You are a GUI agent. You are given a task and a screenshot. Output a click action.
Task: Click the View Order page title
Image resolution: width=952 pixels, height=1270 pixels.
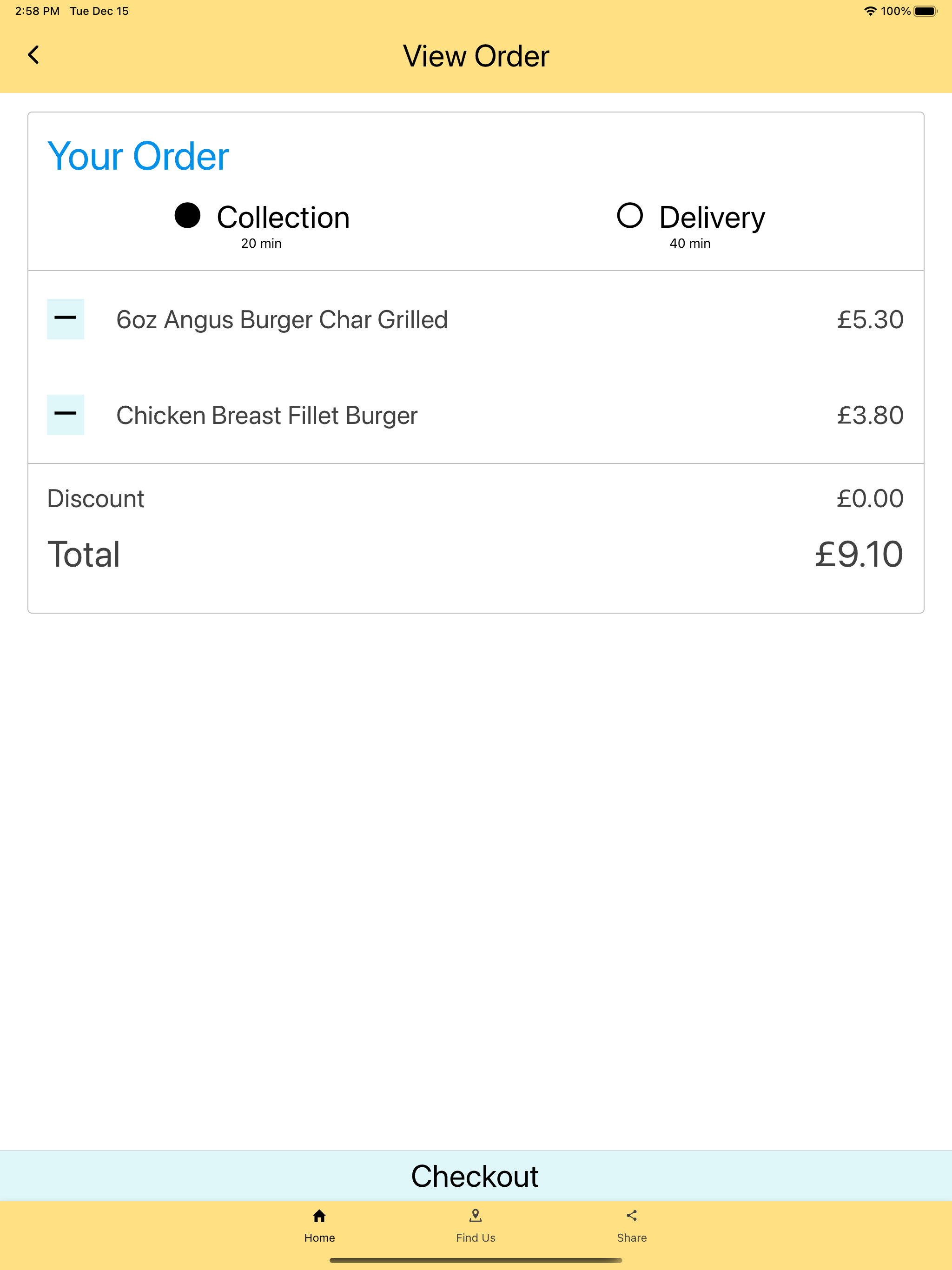476,56
